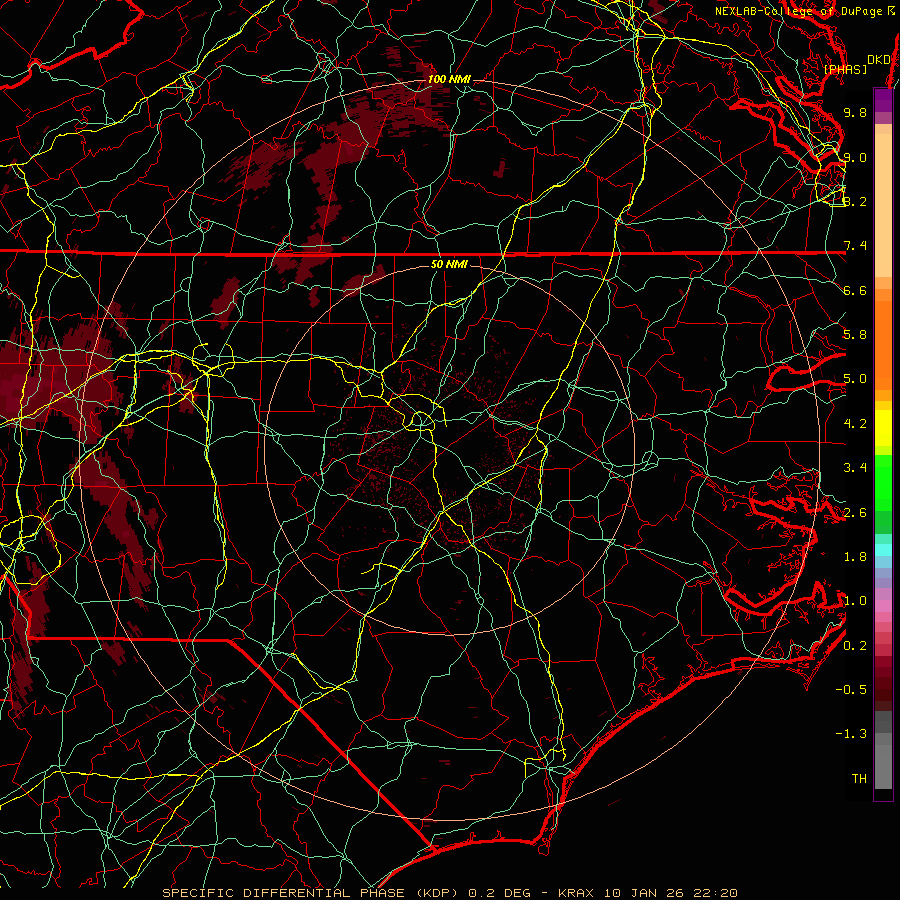Click the purple swatch at the scale top

883,100
